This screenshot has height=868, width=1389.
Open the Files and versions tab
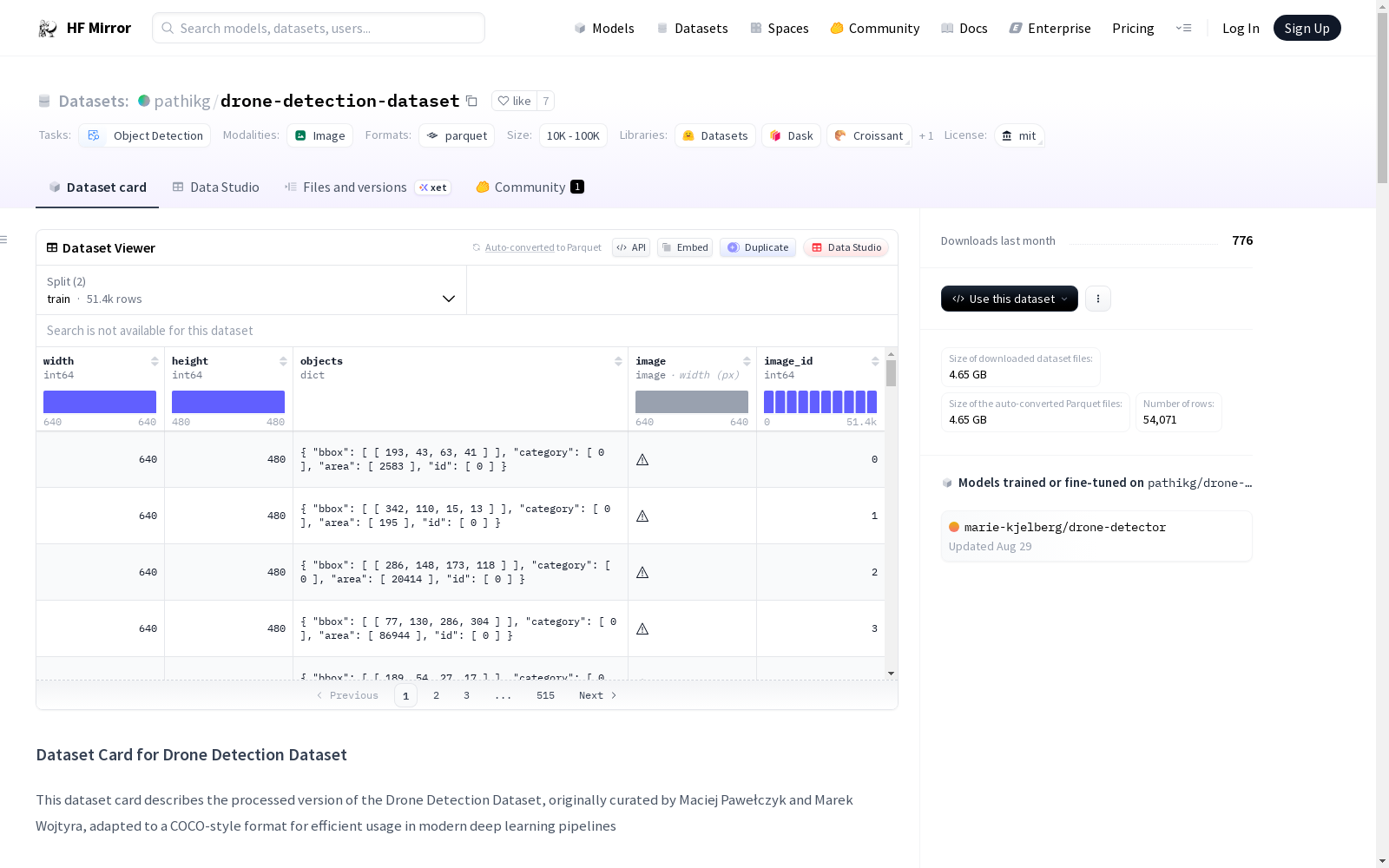[x=367, y=187]
